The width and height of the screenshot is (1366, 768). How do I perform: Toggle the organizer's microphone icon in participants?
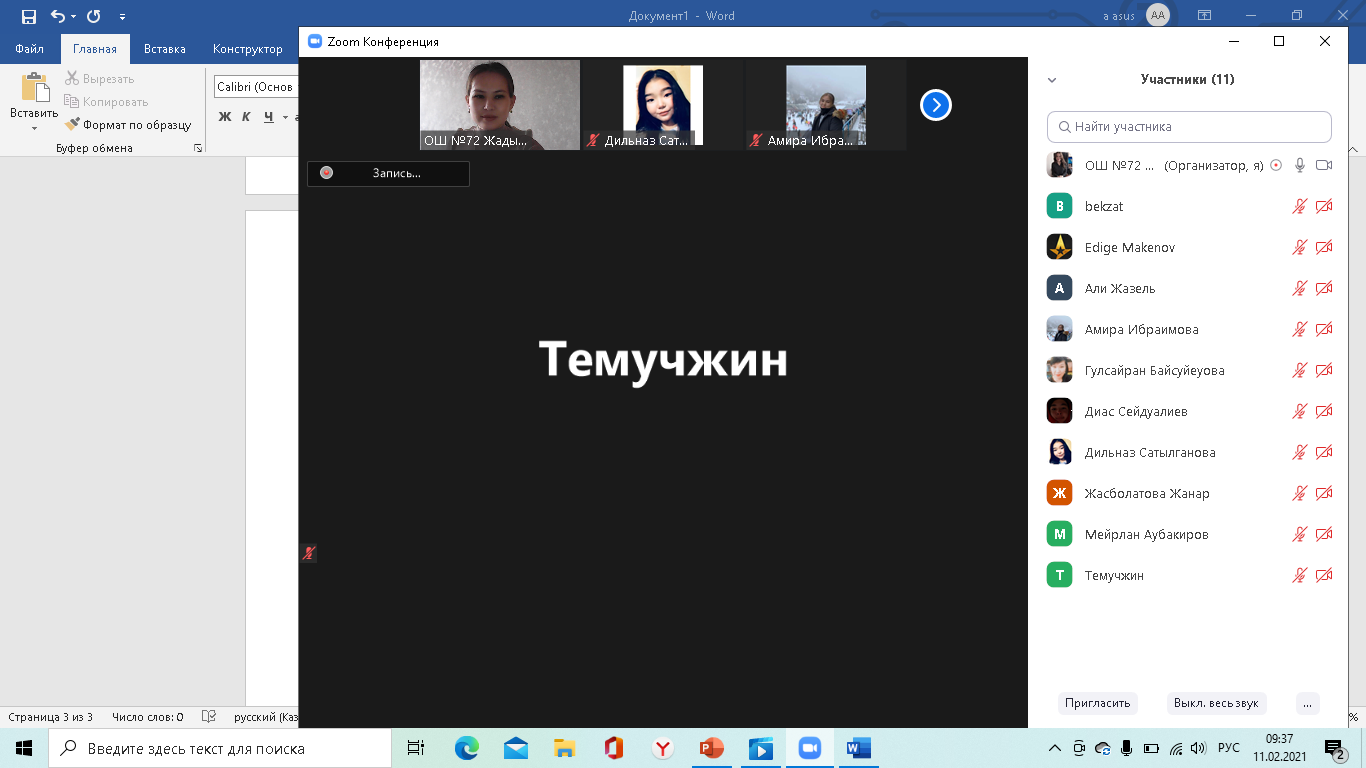tap(1300, 165)
